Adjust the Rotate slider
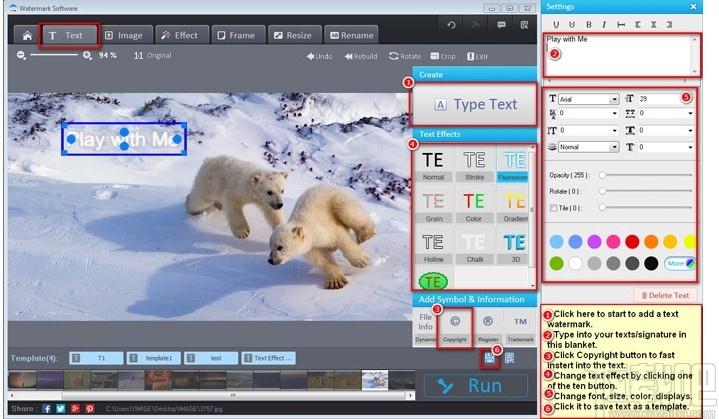The width and height of the screenshot is (719, 419). [647, 191]
